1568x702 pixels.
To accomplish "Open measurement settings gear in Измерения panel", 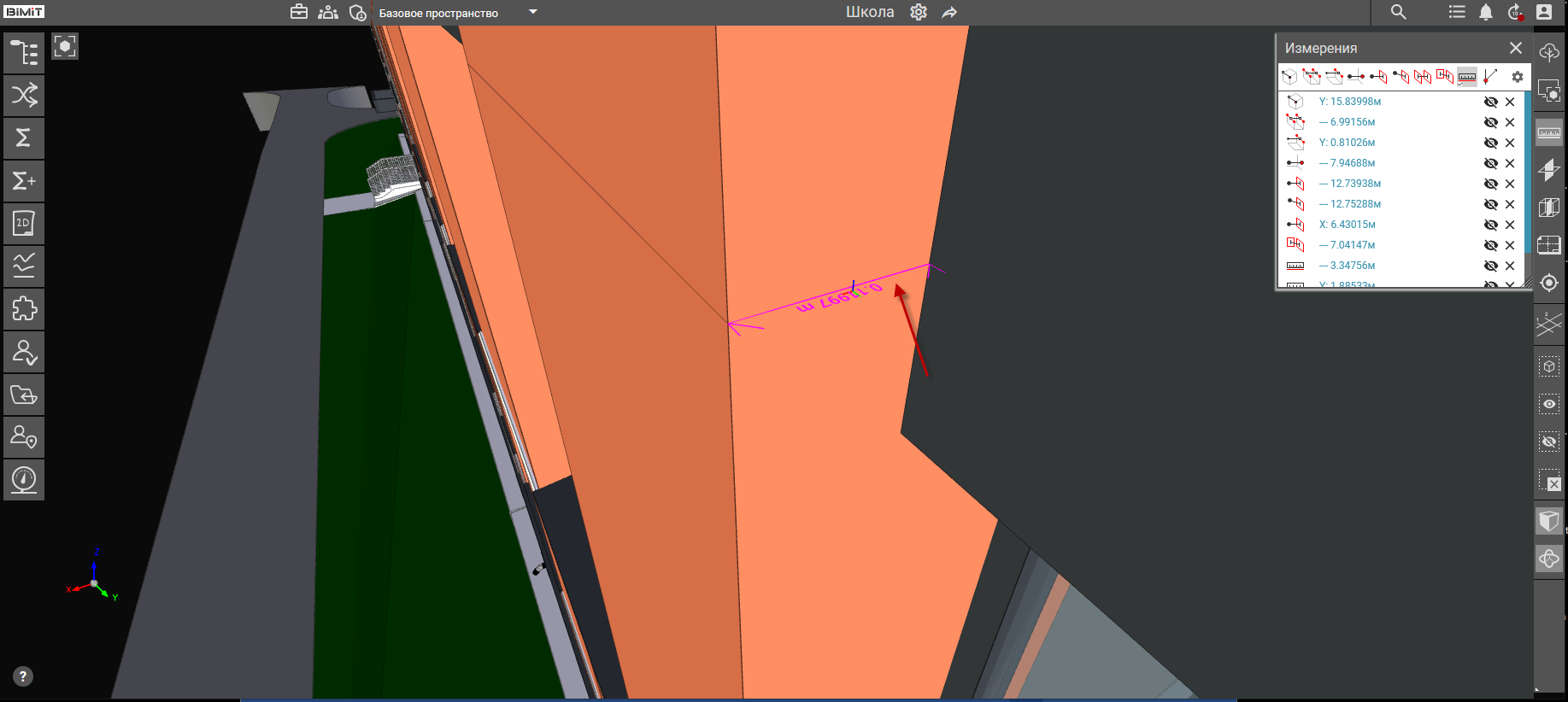I will click(x=1517, y=77).
